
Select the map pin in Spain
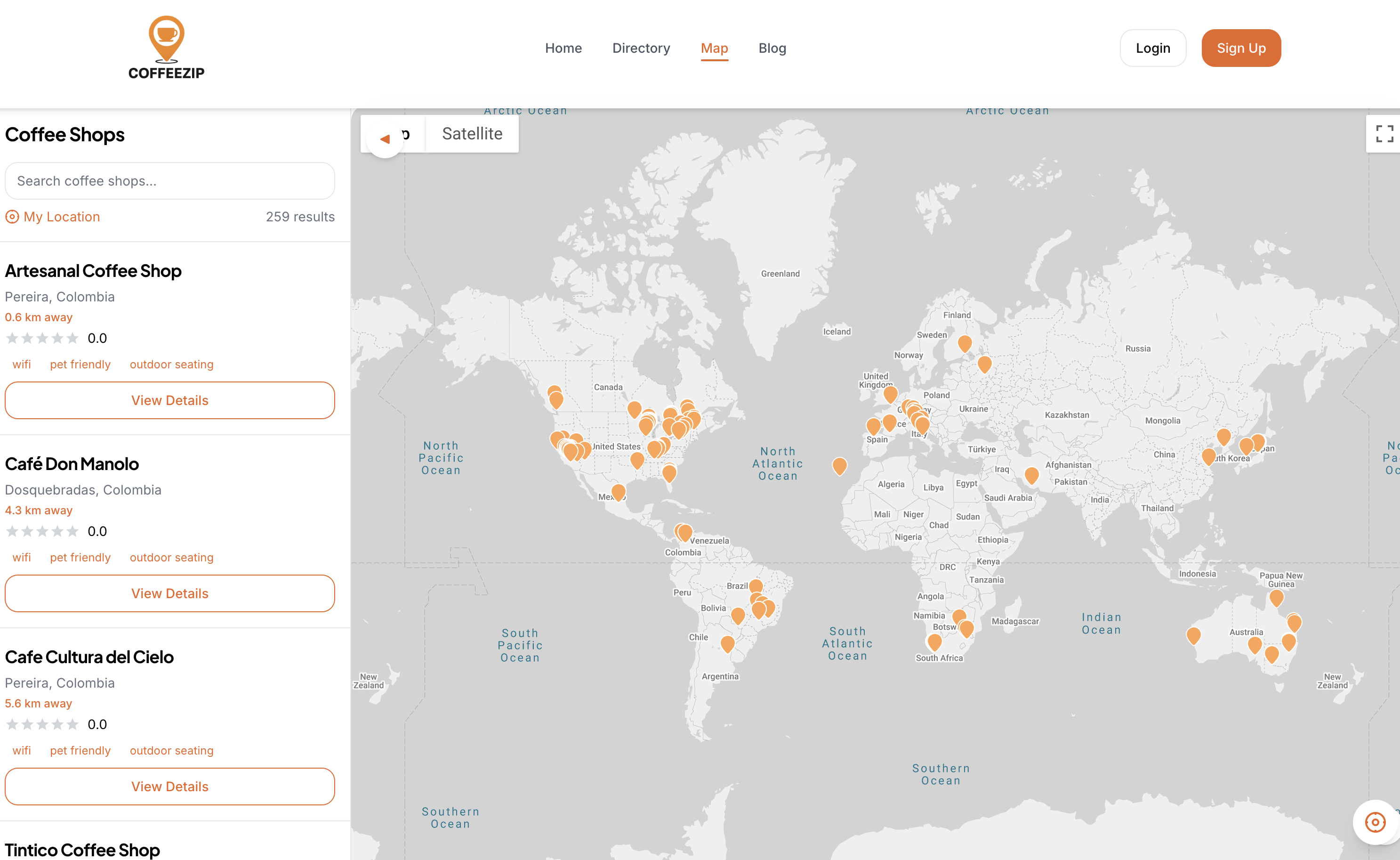click(x=874, y=426)
